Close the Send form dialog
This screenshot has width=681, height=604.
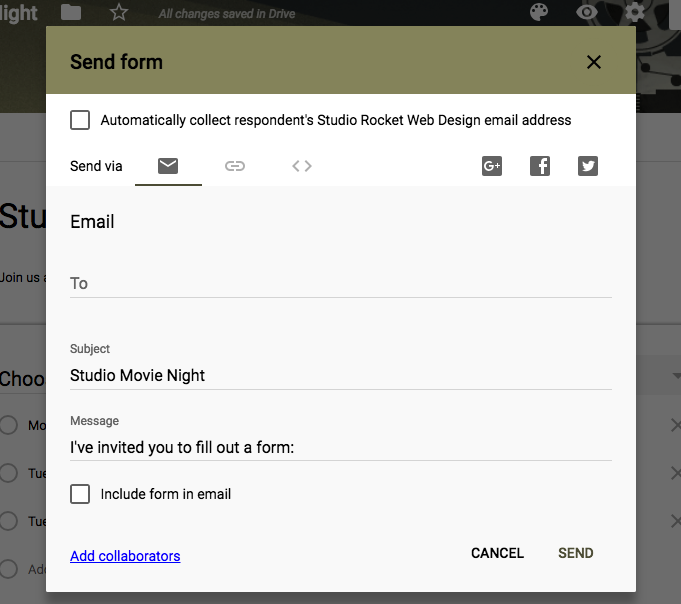594,62
